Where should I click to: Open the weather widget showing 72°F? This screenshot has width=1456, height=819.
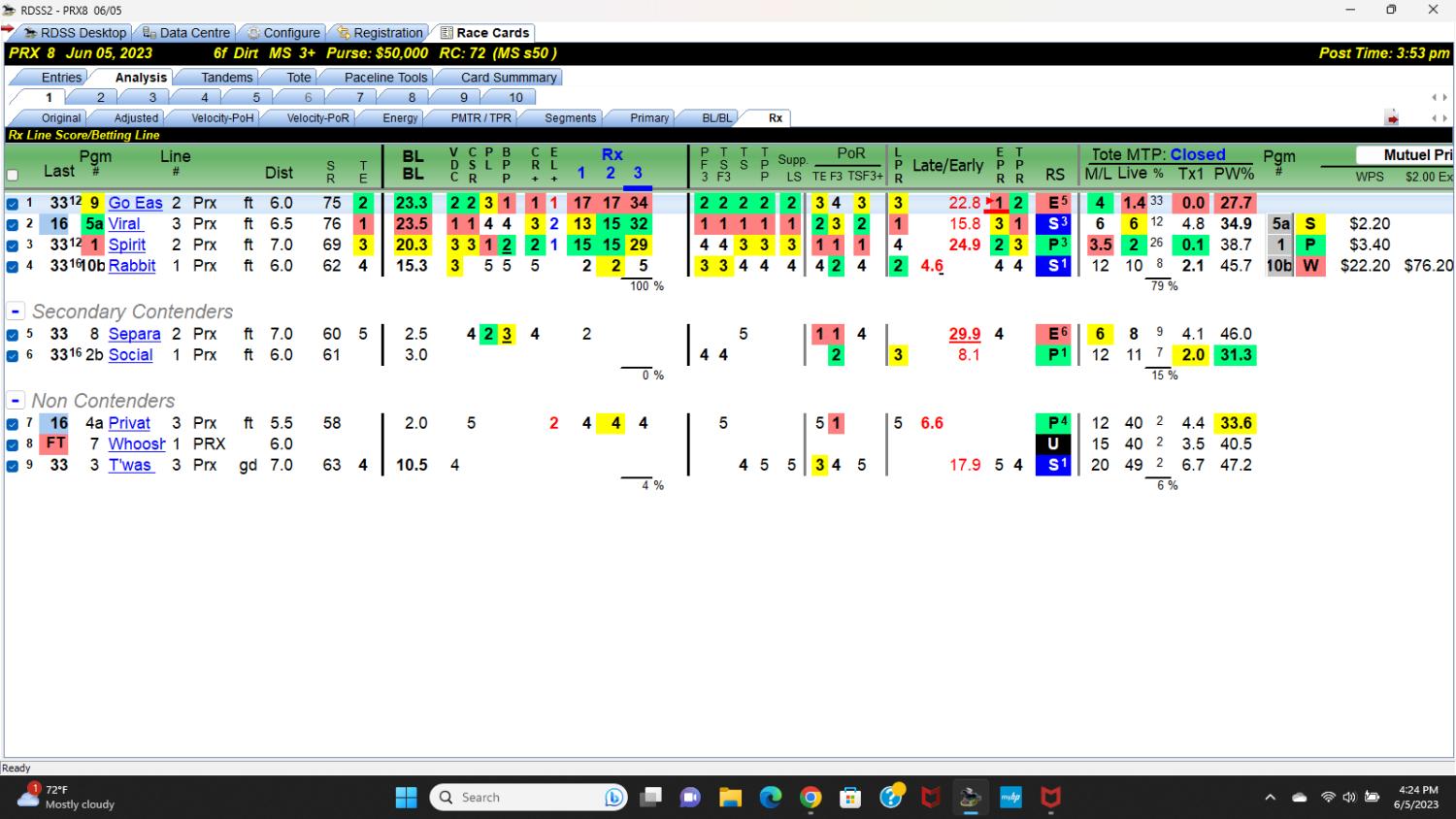68,798
